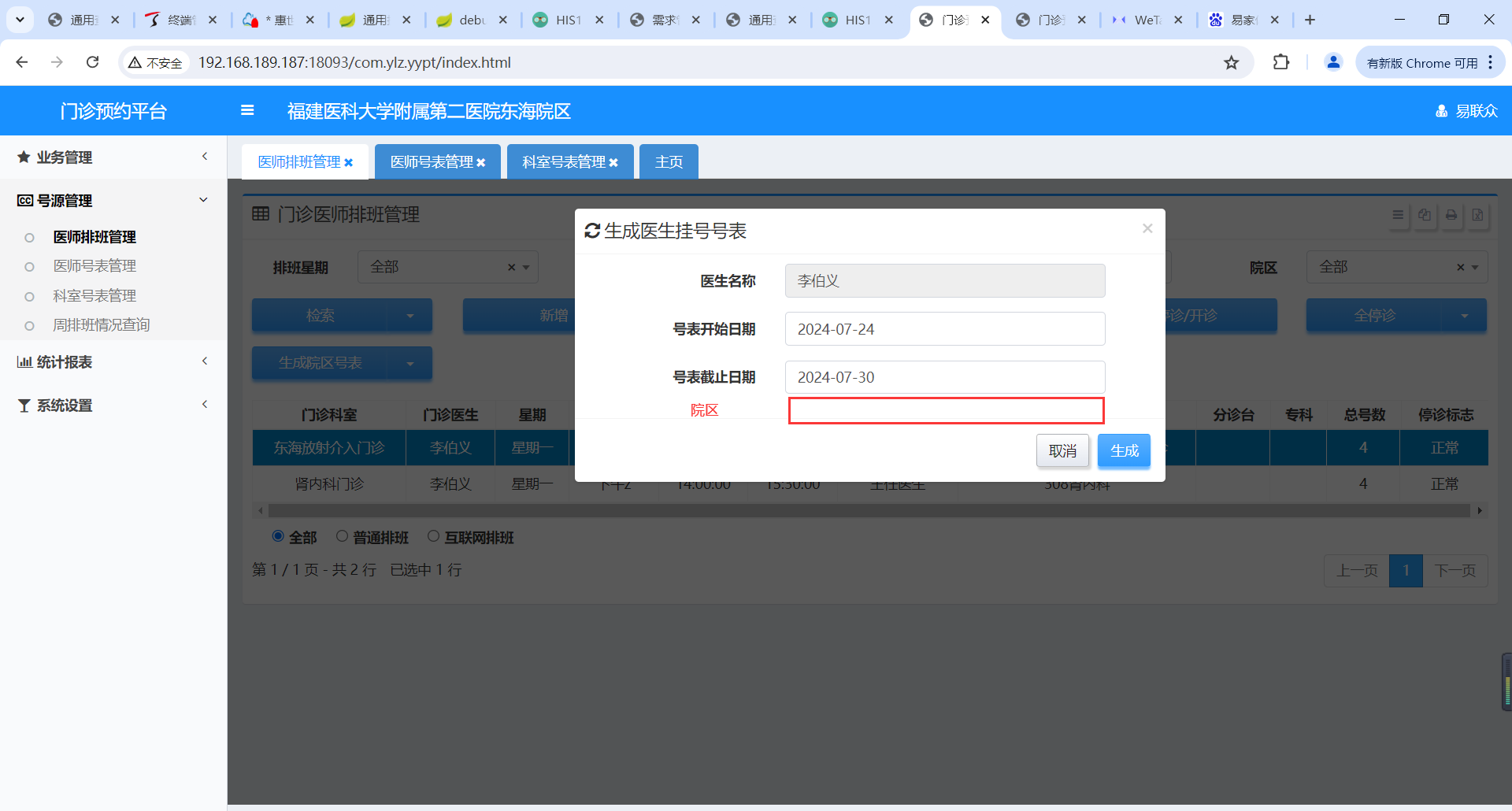Screen dimensions: 1512x811
Task: Select the 互联网排班 radio button
Action: (433, 536)
